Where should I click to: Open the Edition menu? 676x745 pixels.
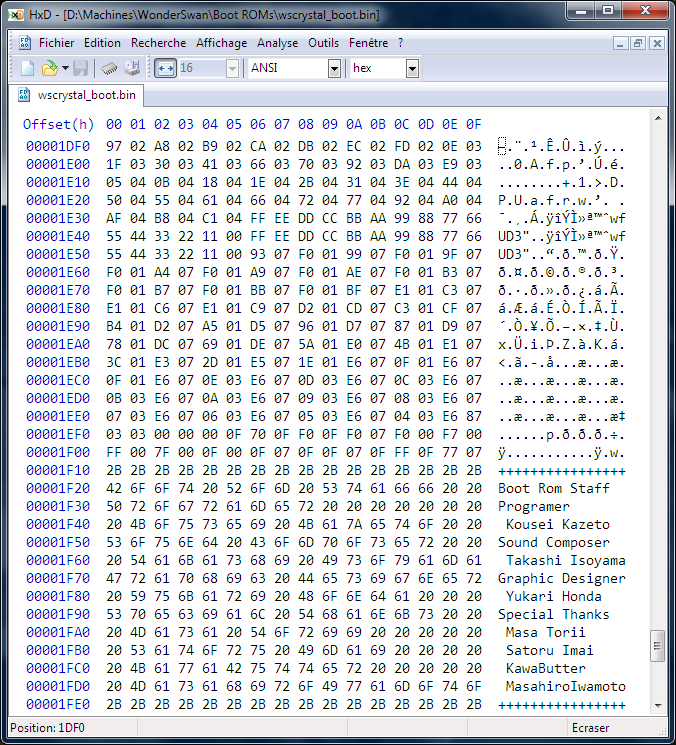pyautogui.click(x=102, y=43)
